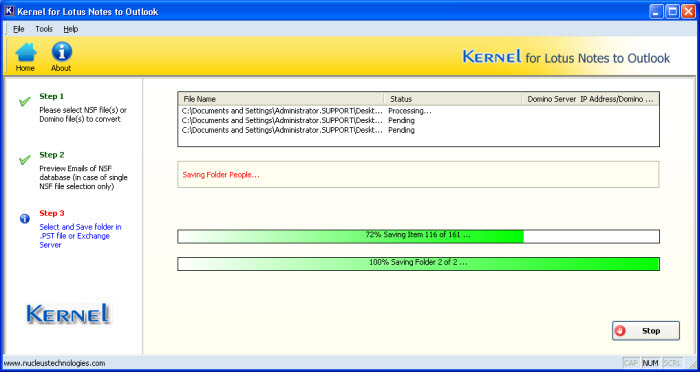700x372 pixels.
Task: Click the Step 2 heading
Action: tap(52, 155)
